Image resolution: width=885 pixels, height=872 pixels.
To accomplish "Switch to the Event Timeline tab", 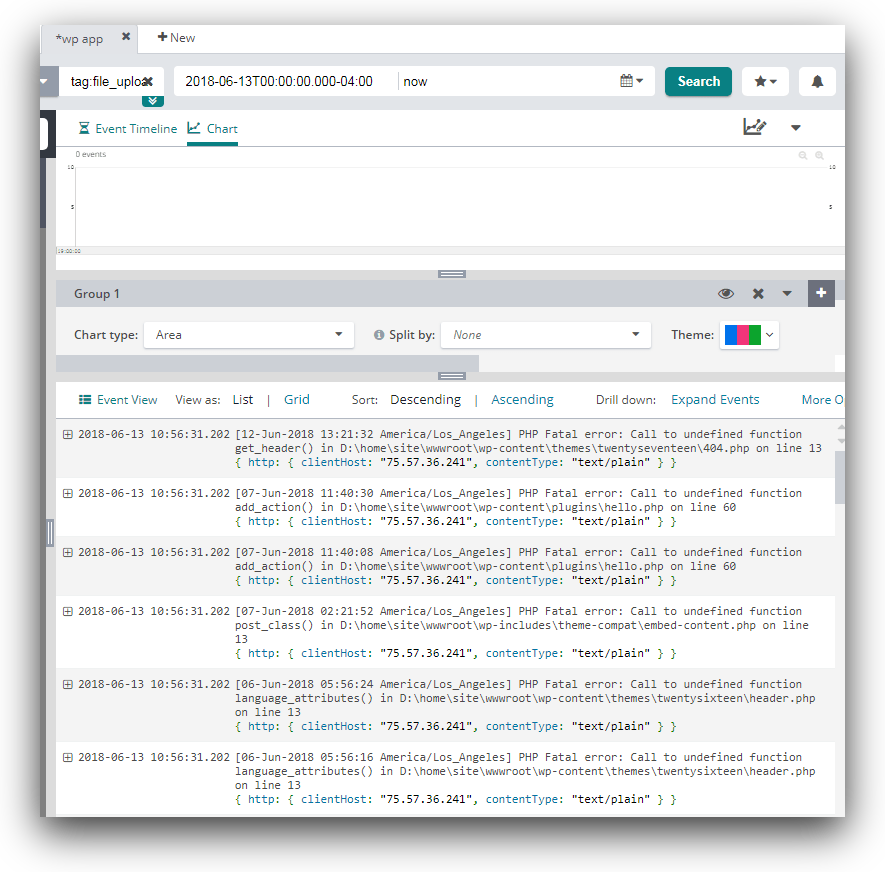I will click(x=128, y=129).
